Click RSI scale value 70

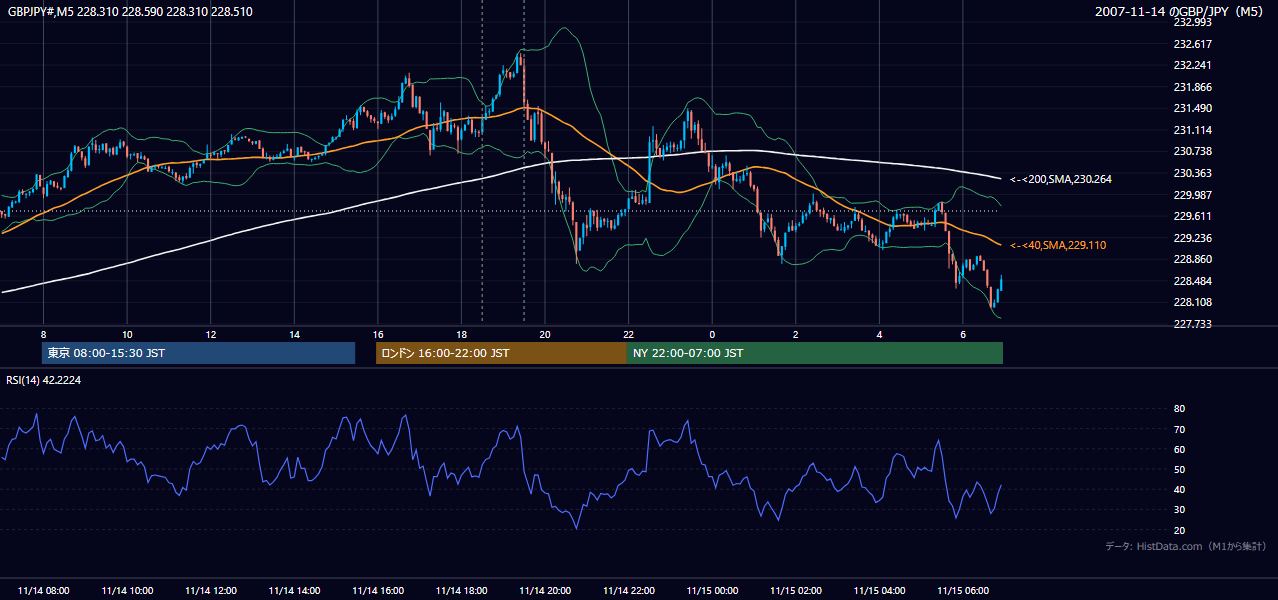[x=1179, y=429]
